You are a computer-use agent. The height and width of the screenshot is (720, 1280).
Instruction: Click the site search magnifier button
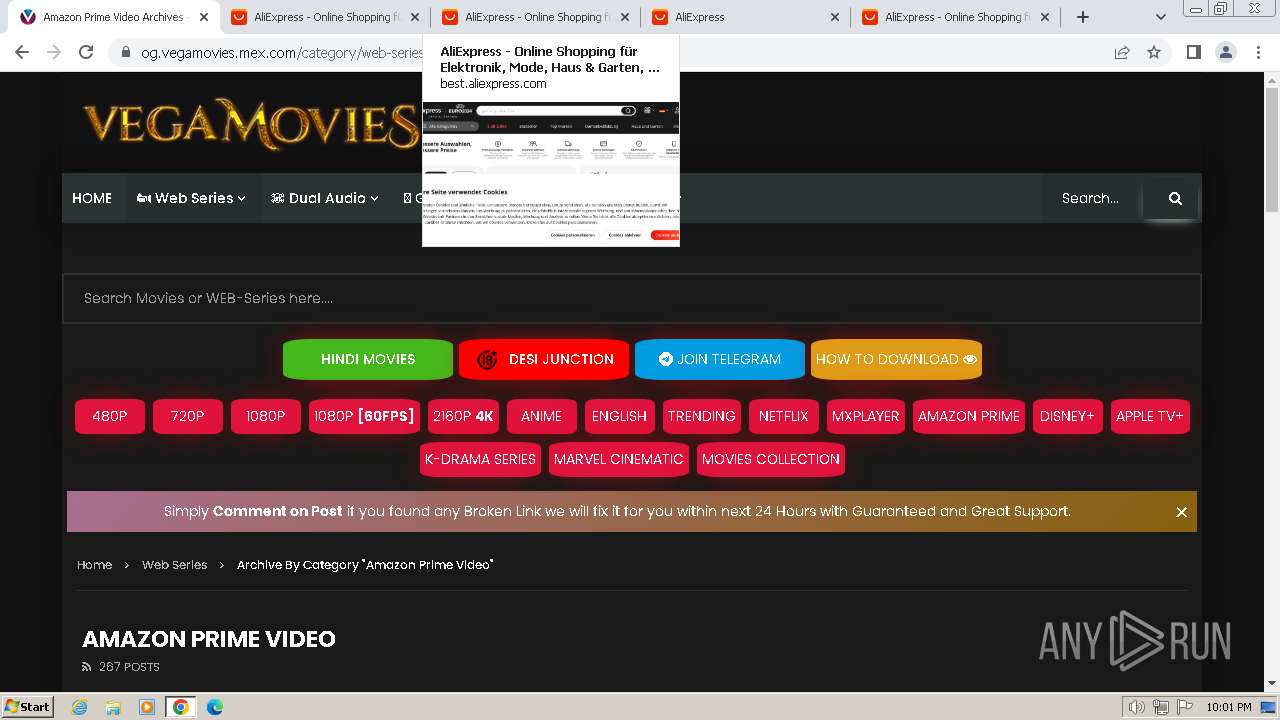(1175, 198)
